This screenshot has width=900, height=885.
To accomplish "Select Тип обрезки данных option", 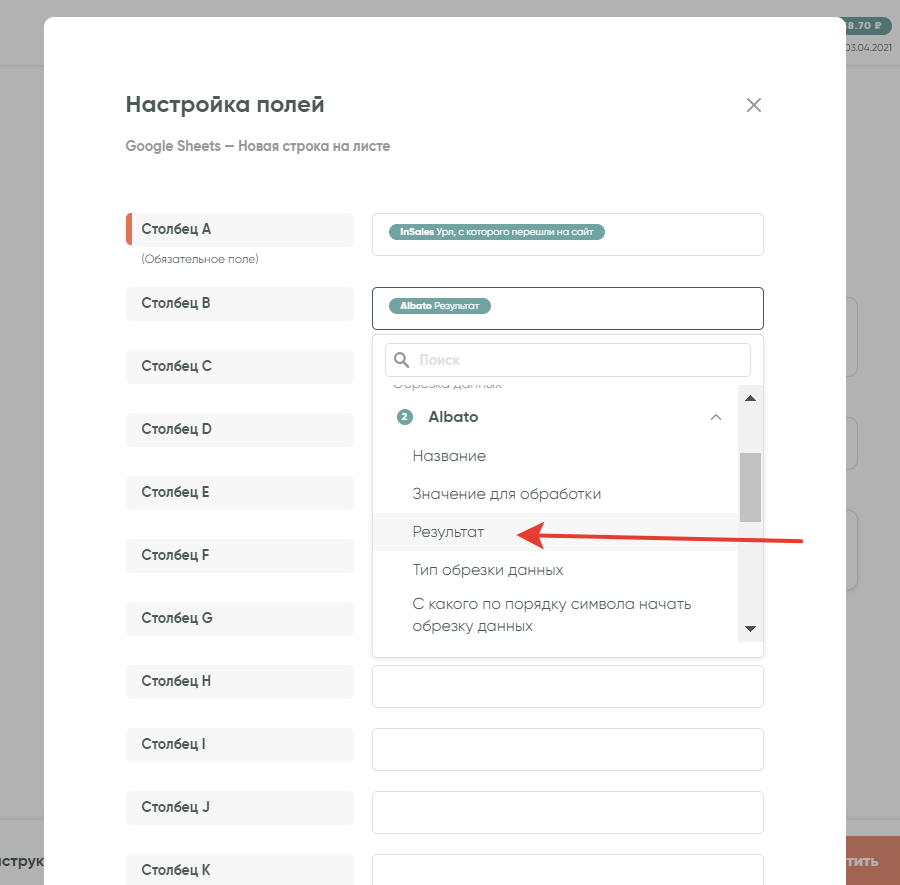I will pos(488,570).
